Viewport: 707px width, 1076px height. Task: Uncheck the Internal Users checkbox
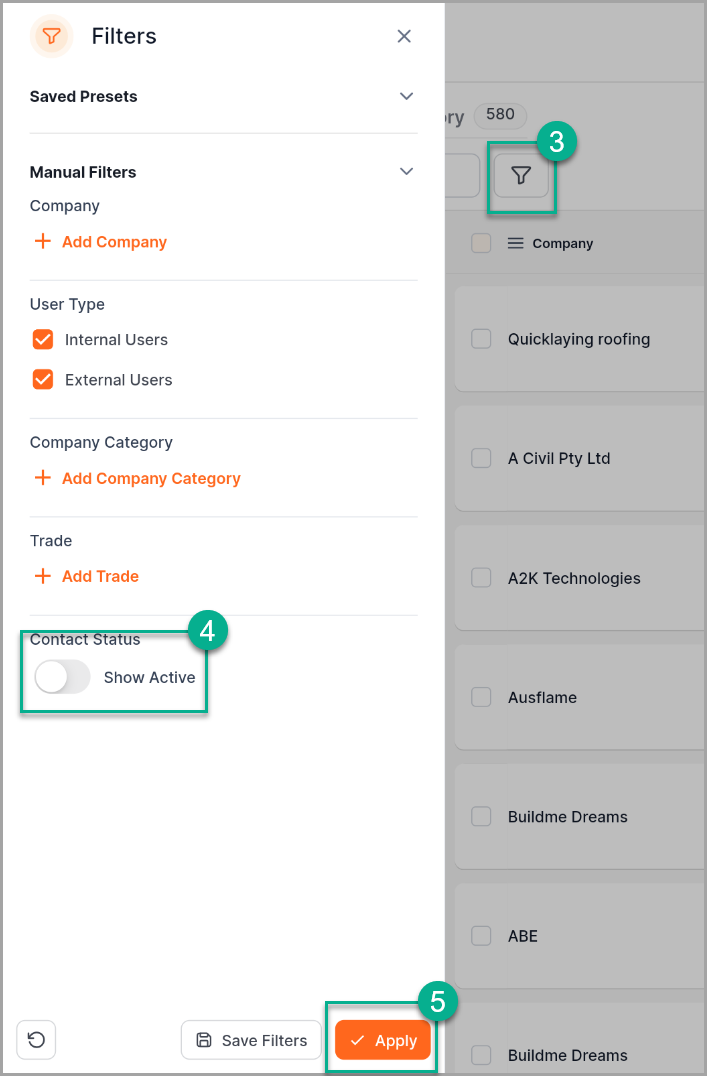pos(43,339)
